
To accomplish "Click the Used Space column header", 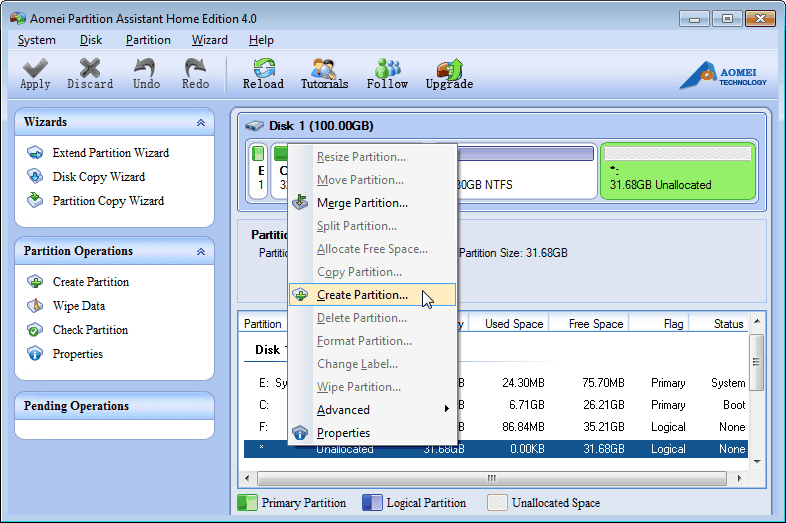I will coord(509,324).
